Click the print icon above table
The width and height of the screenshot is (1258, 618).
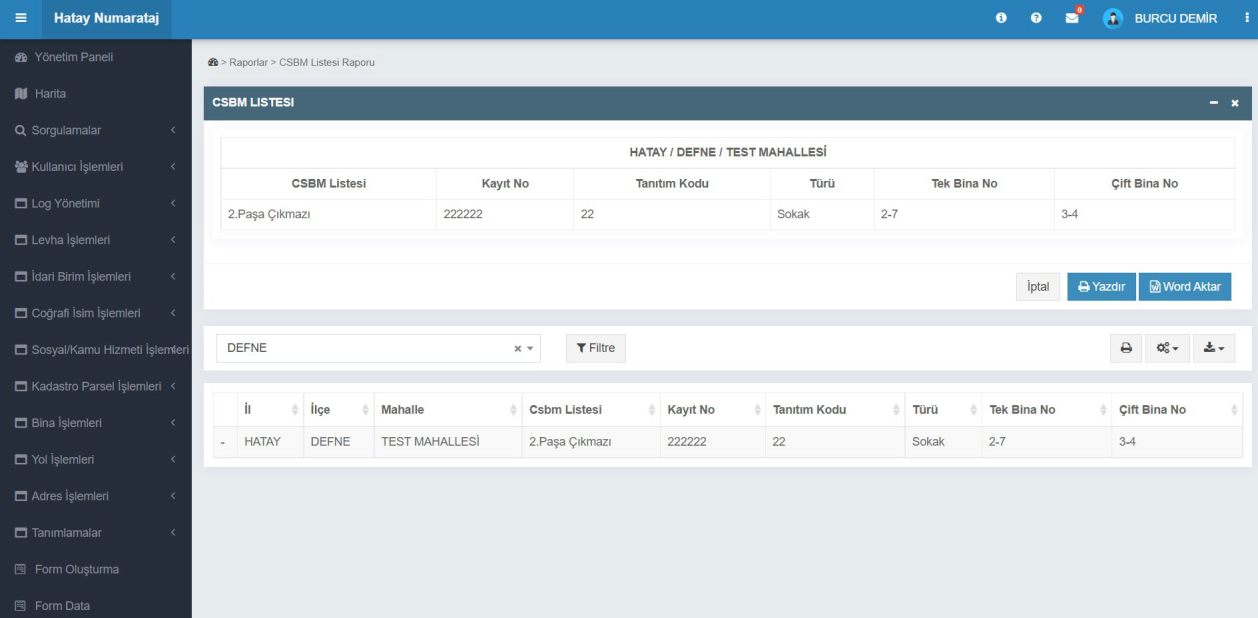click(x=1125, y=348)
